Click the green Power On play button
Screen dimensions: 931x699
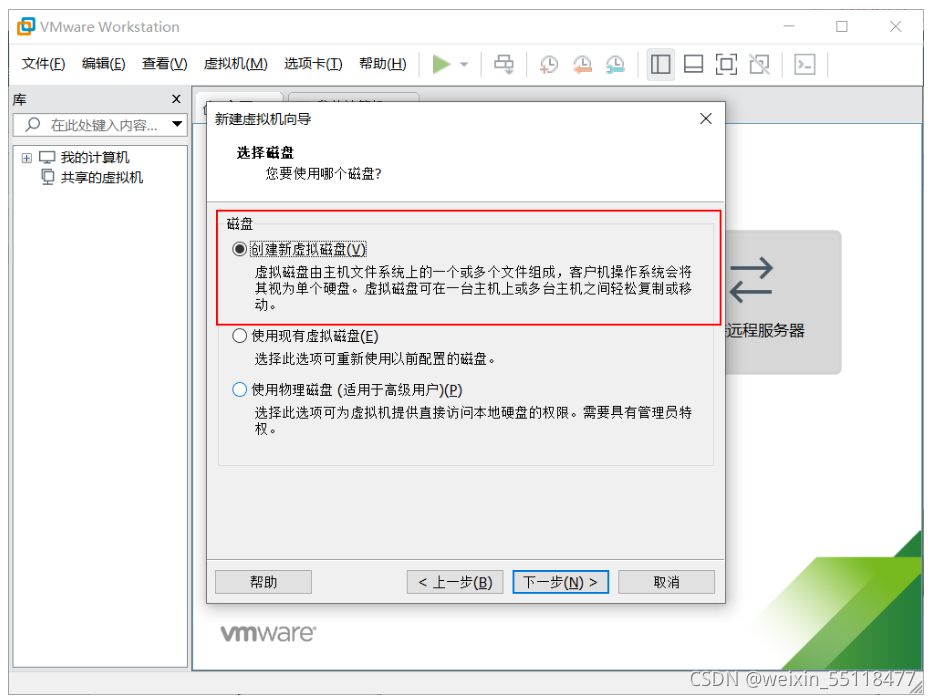click(441, 64)
